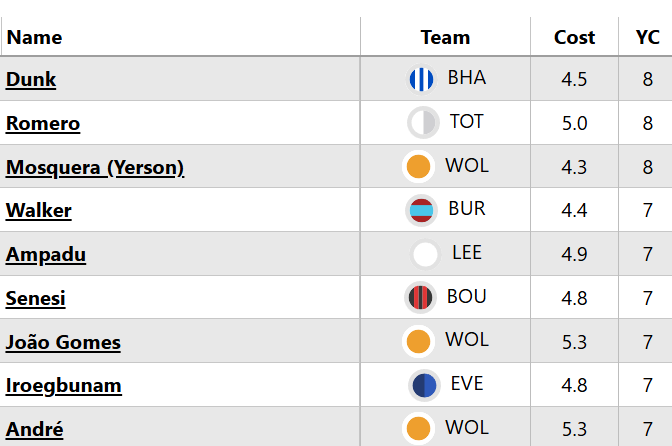Open Mosquera (Yerson) player page

95,167
